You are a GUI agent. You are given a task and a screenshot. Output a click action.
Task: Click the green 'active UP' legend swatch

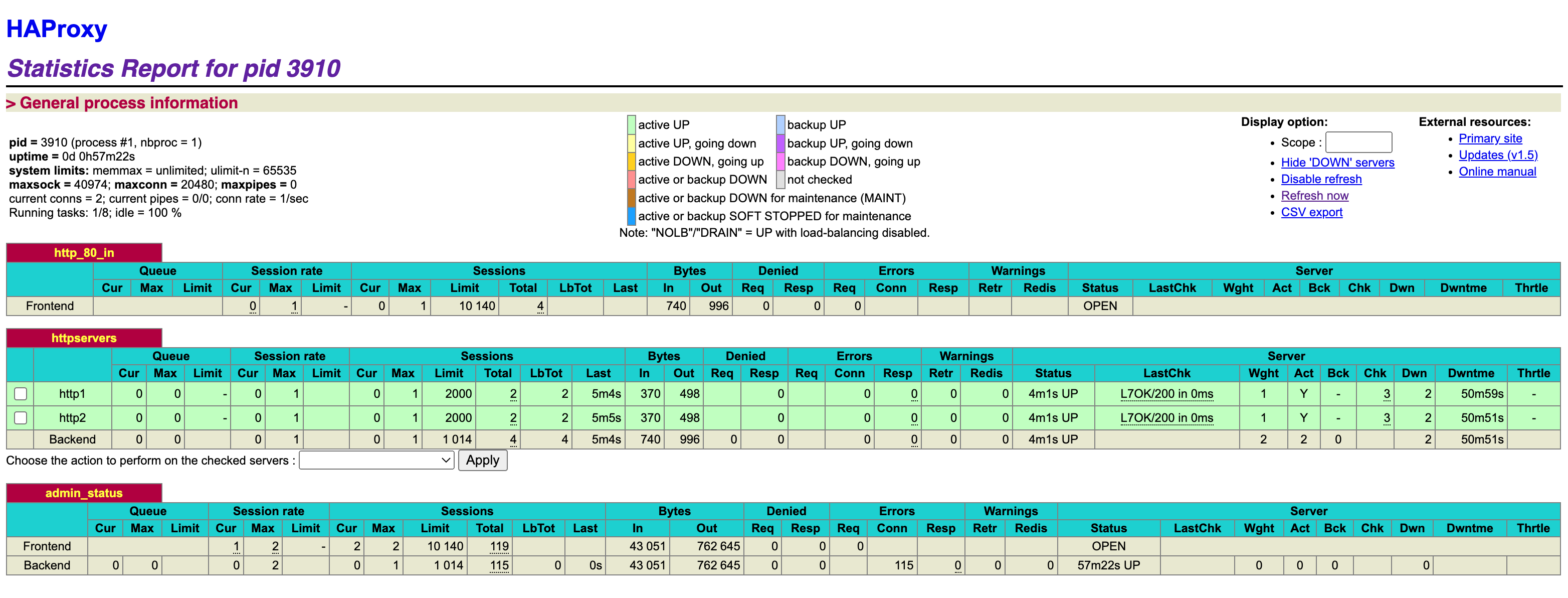click(x=631, y=125)
